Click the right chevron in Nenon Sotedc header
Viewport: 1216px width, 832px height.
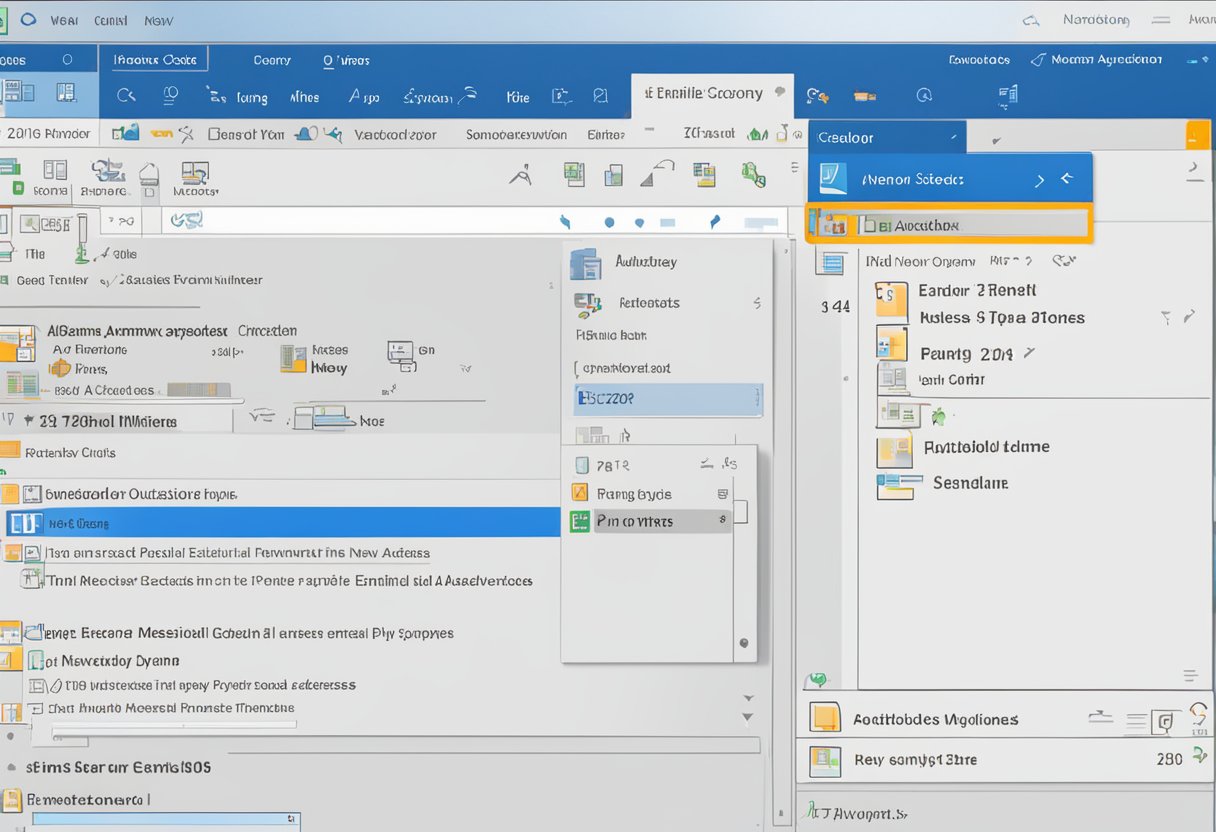[1039, 180]
